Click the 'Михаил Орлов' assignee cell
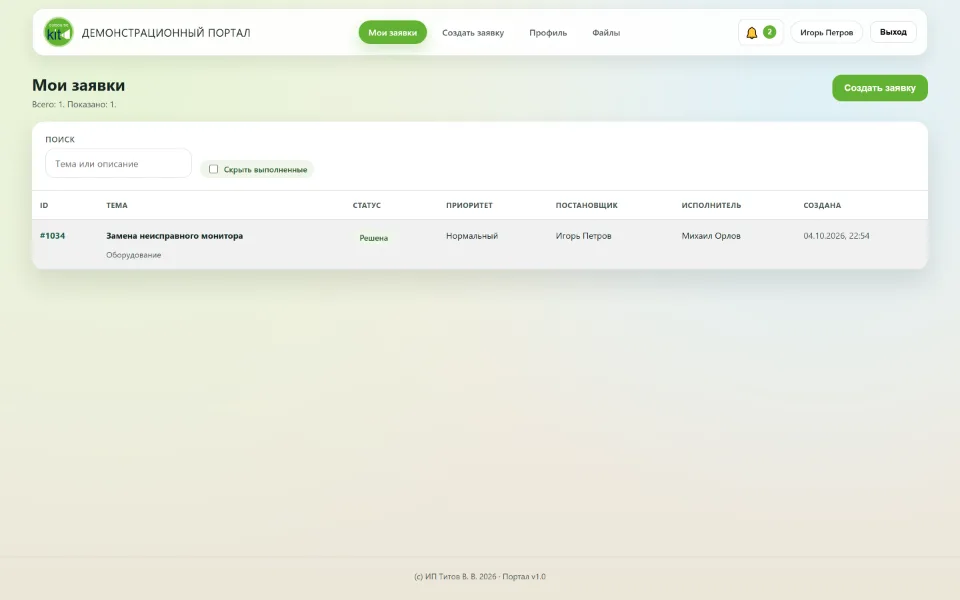Screen dimensions: 960x600 click(x=711, y=236)
